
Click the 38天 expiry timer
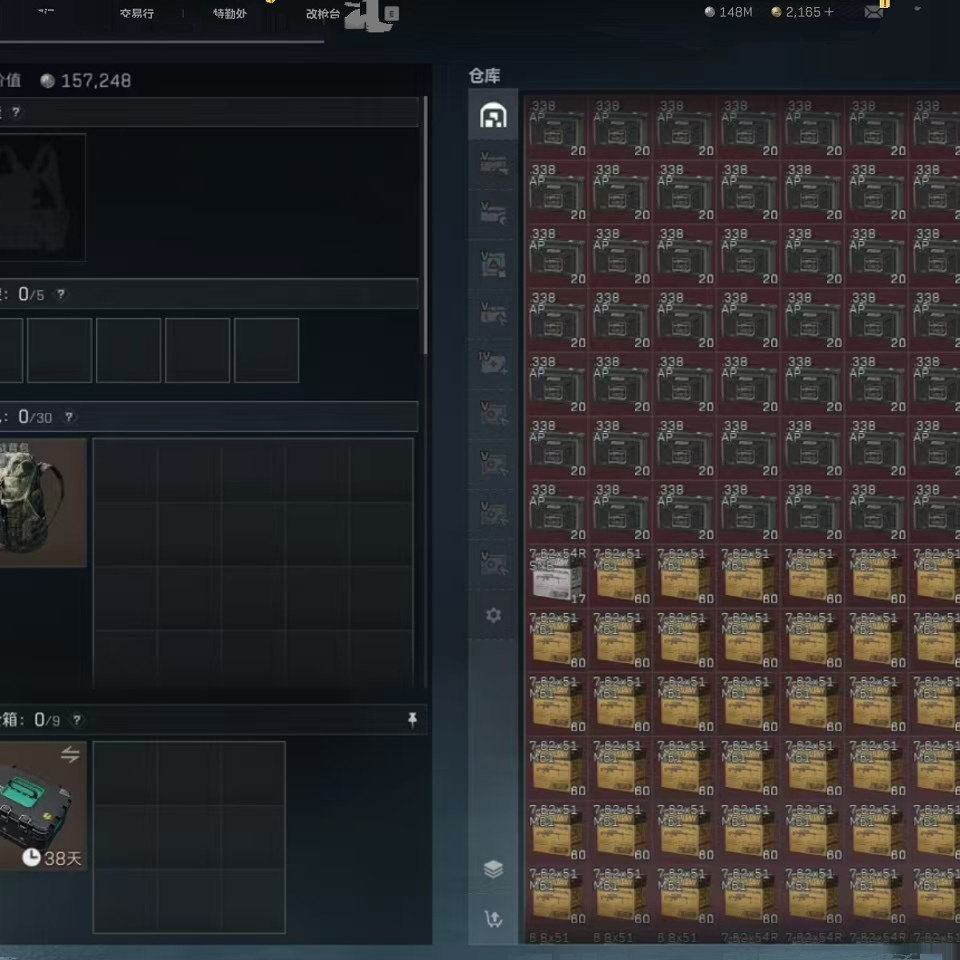pos(52,858)
